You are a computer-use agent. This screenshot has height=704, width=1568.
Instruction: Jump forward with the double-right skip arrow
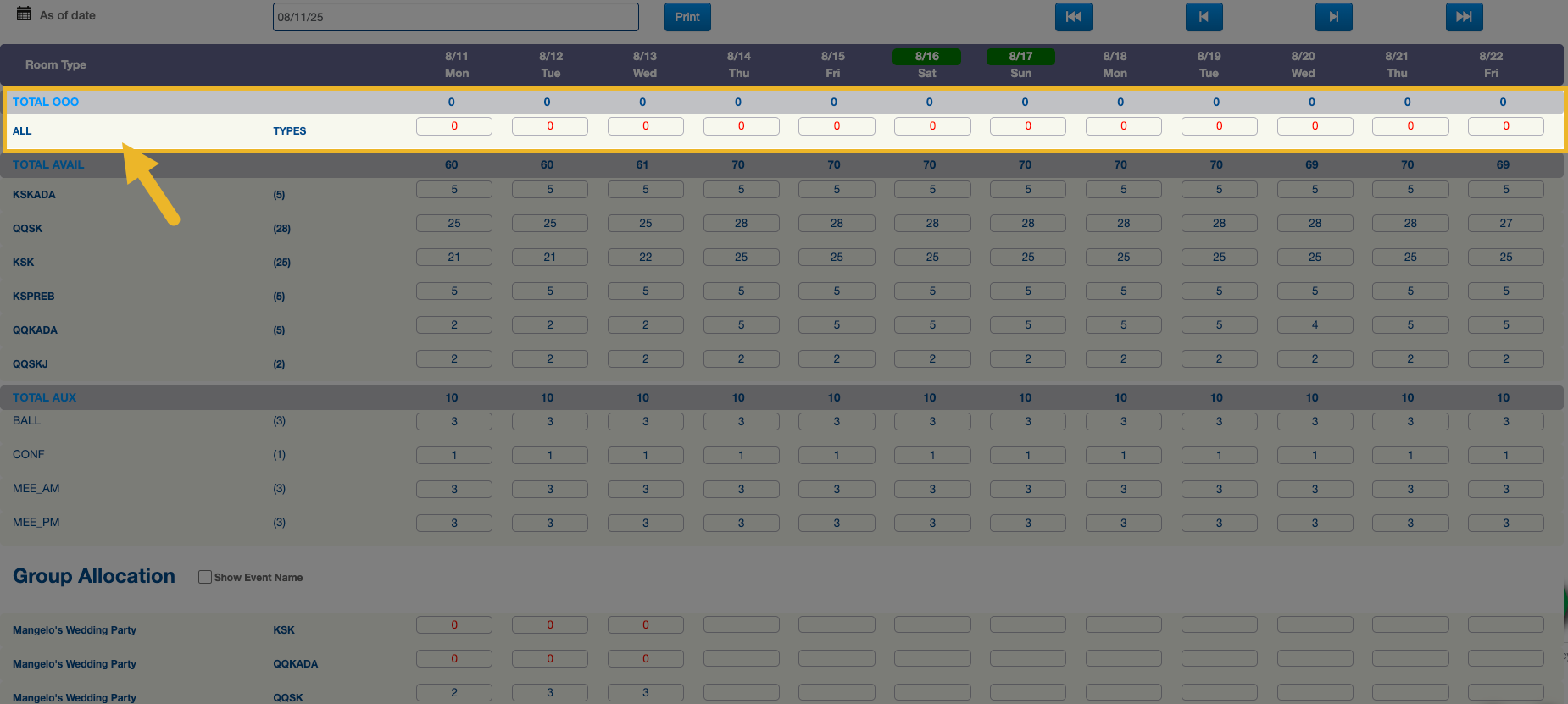tap(1464, 17)
